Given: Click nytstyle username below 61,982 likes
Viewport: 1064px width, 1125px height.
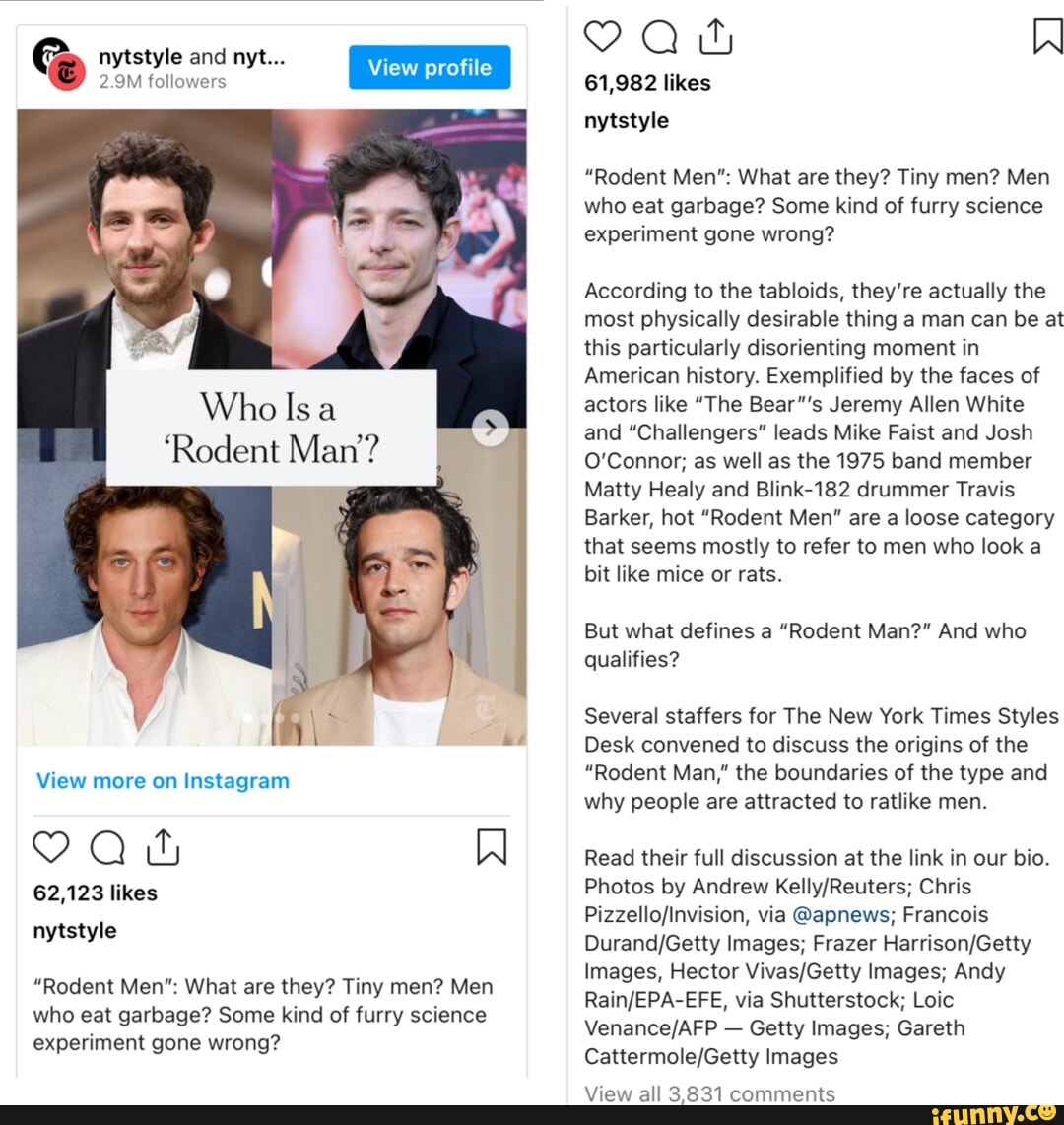Looking at the screenshot, I should coord(627,120).
